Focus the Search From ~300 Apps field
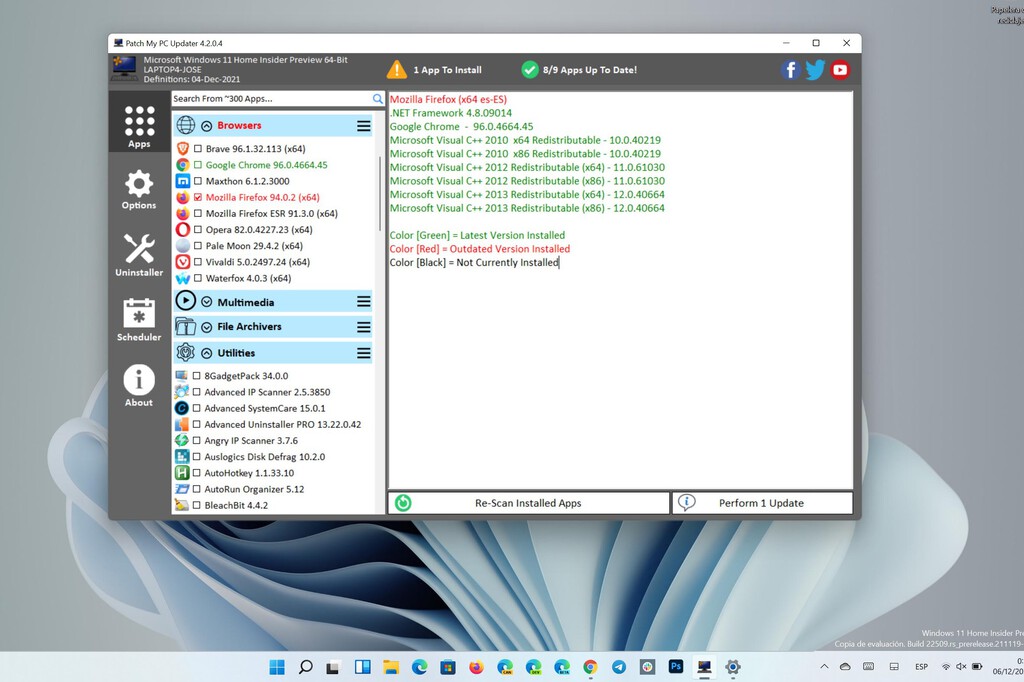 click(x=270, y=99)
